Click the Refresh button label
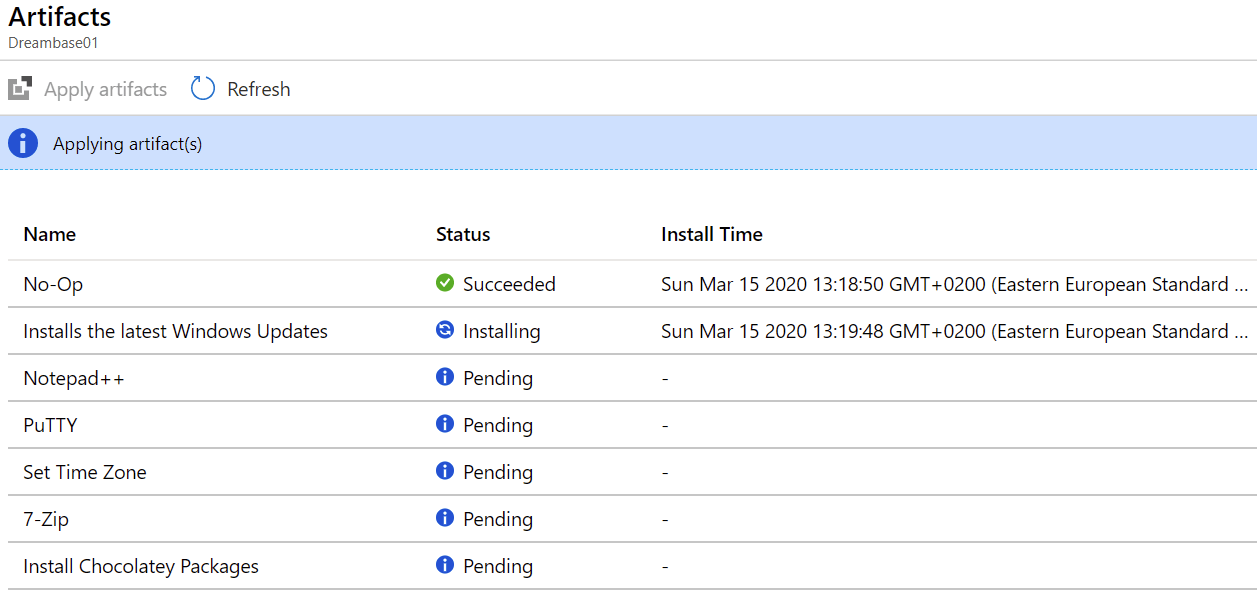This screenshot has height=602, width=1257. (259, 89)
